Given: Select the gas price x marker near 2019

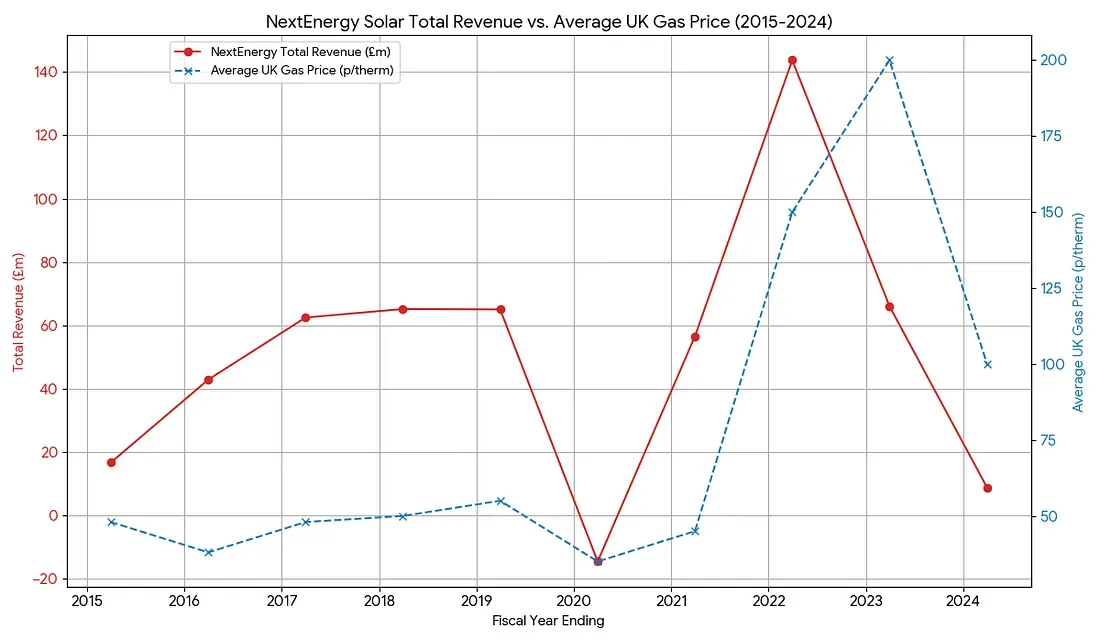Looking at the screenshot, I should (499, 499).
